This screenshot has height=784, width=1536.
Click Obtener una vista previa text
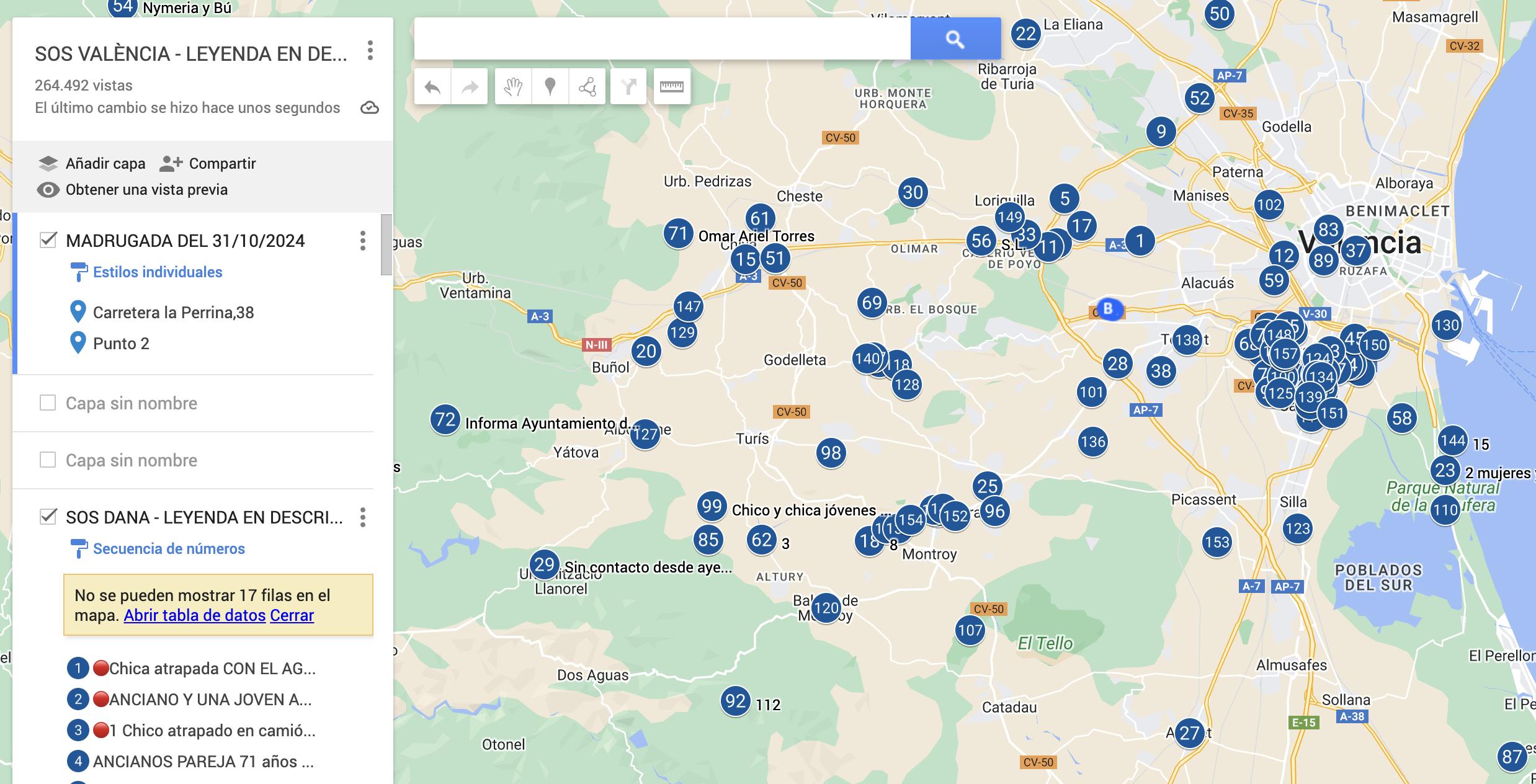(x=147, y=190)
